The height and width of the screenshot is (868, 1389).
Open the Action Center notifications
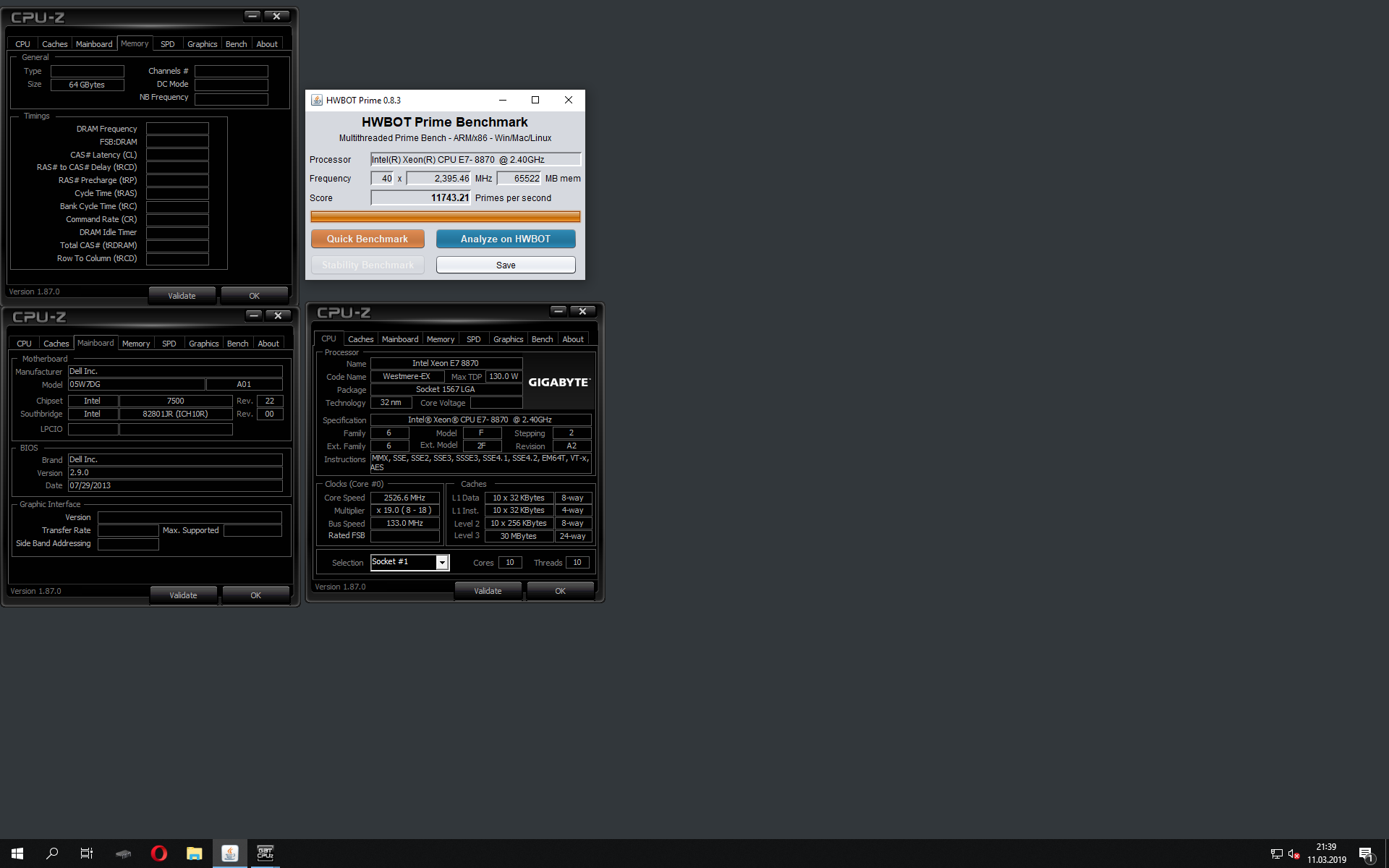click(1366, 854)
